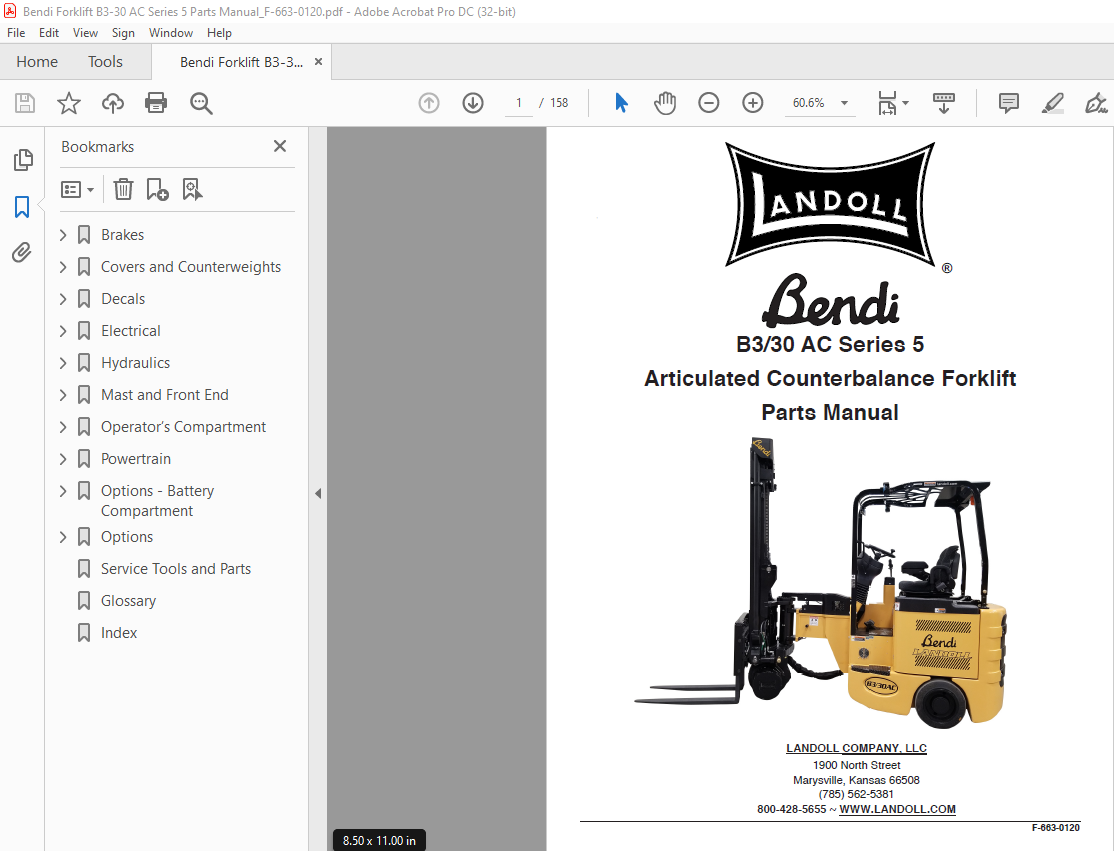
Task: Activate the Selection arrow tool
Action: tap(622, 103)
